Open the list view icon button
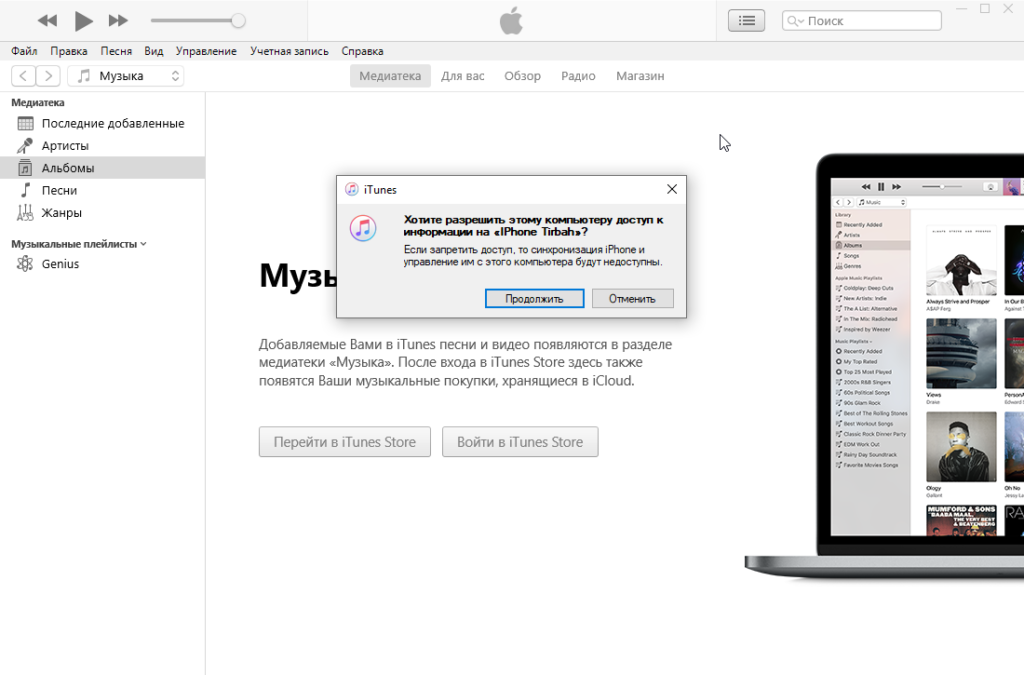 point(746,20)
